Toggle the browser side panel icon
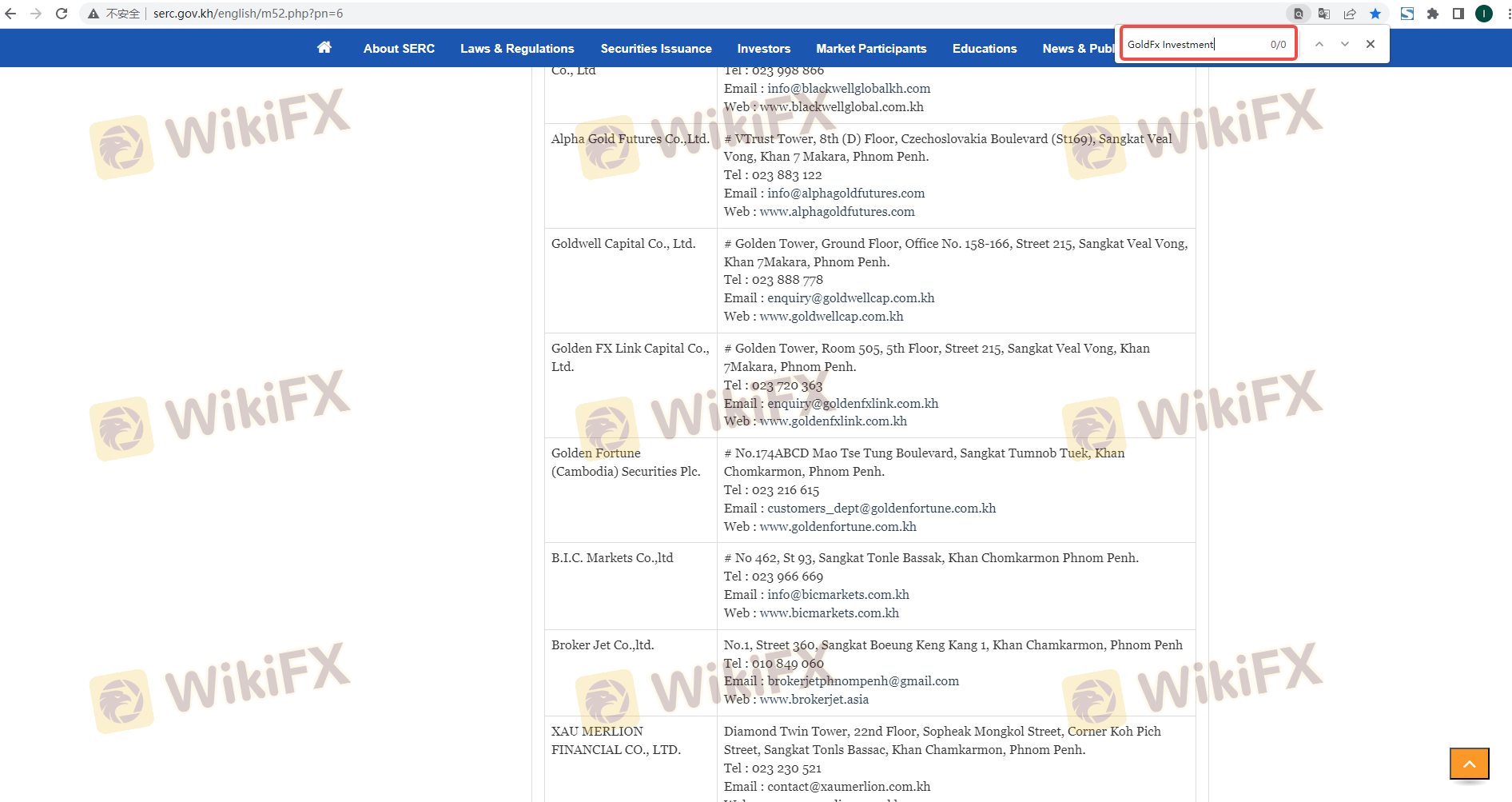Viewport: 1512px width, 802px height. [1458, 14]
